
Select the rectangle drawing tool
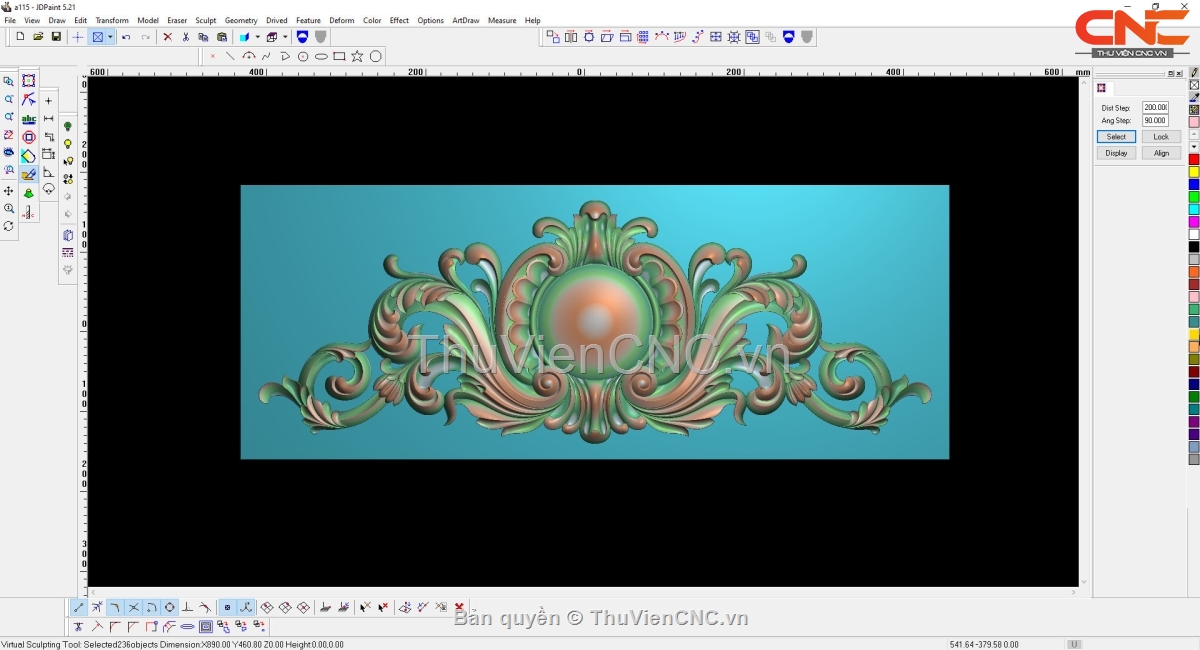[x=339, y=56]
